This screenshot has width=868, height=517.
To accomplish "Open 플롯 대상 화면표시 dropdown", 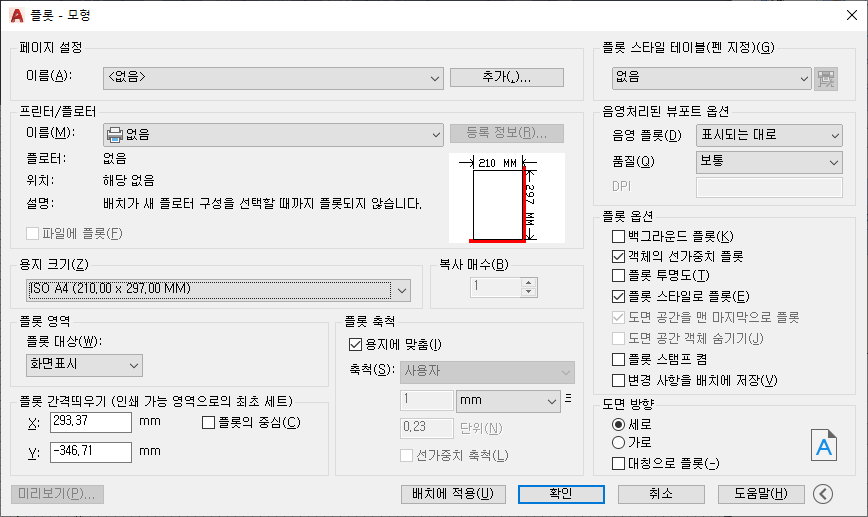I will click(84, 365).
